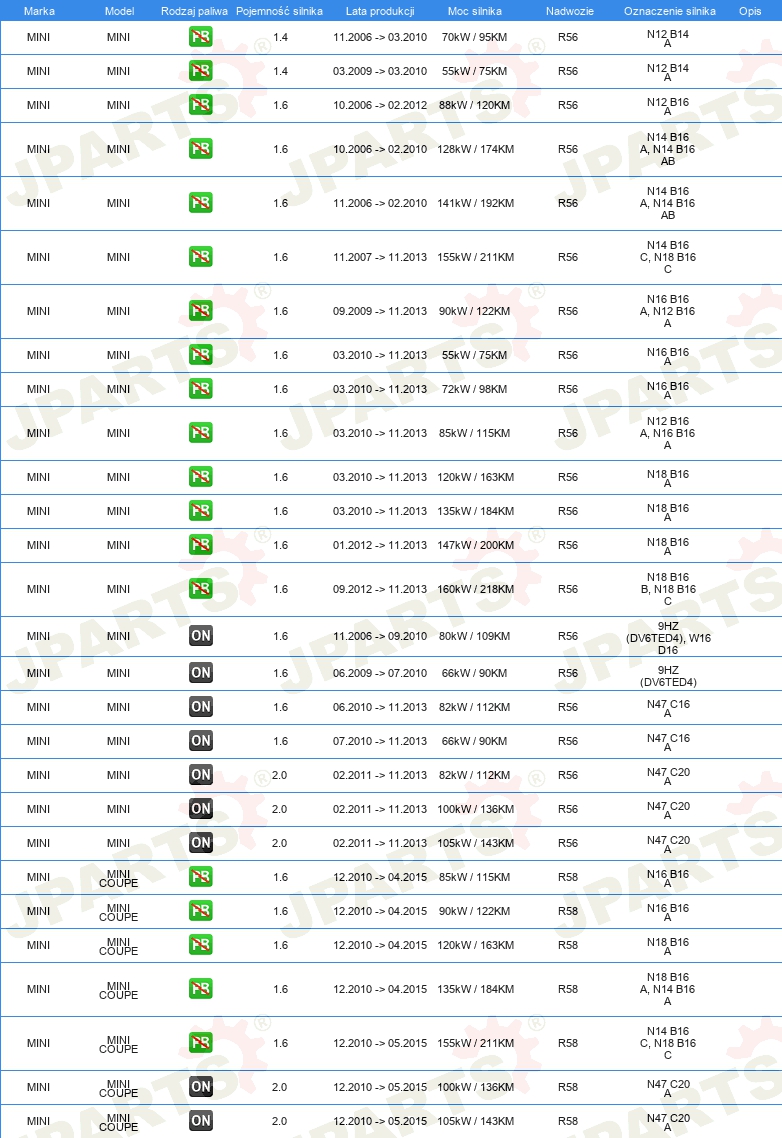Click ON diesel icon in 07.2010 -> 11.2013 row
Image resolution: width=782 pixels, height=1138 pixels.
click(200, 741)
